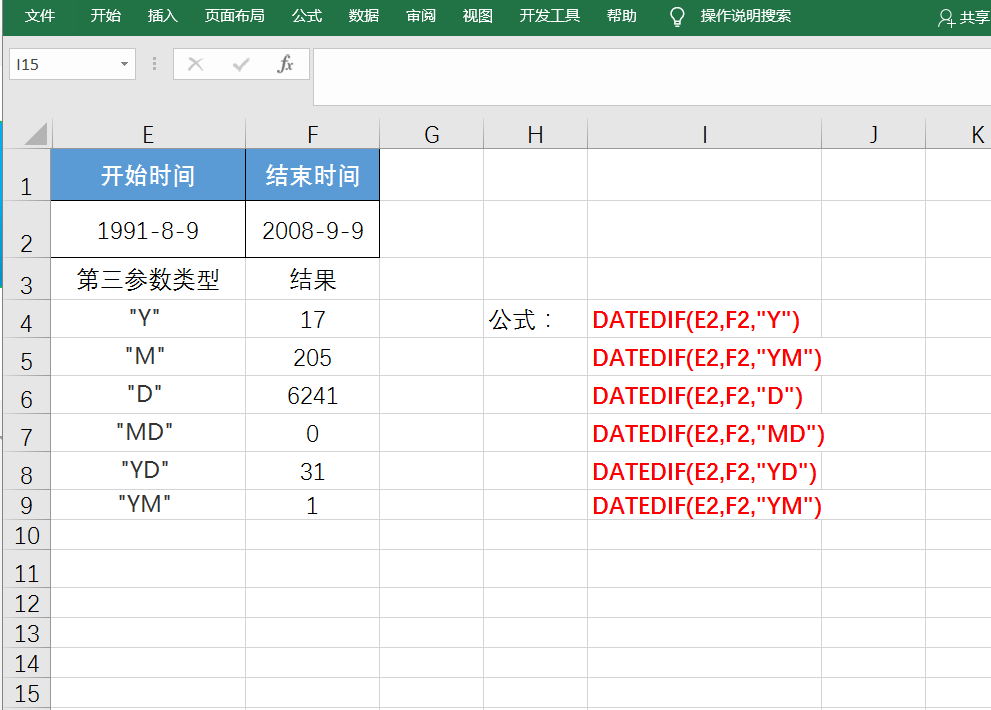Click the 操作说明搜索 search box

pos(746,16)
